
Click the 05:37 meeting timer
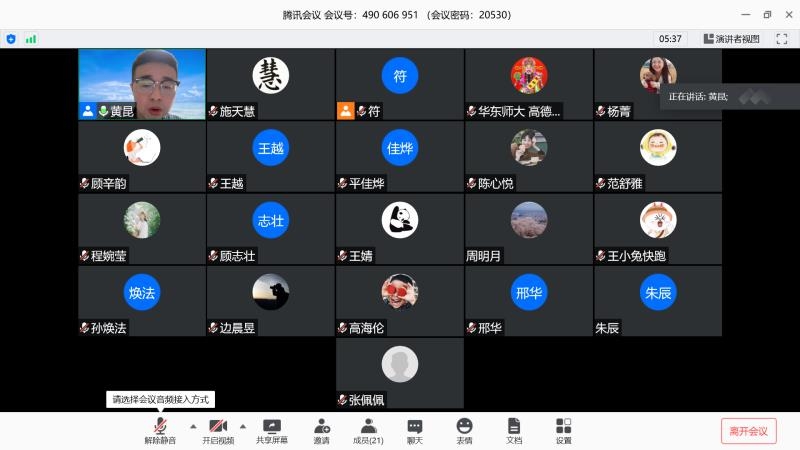pyautogui.click(x=670, y=39)
